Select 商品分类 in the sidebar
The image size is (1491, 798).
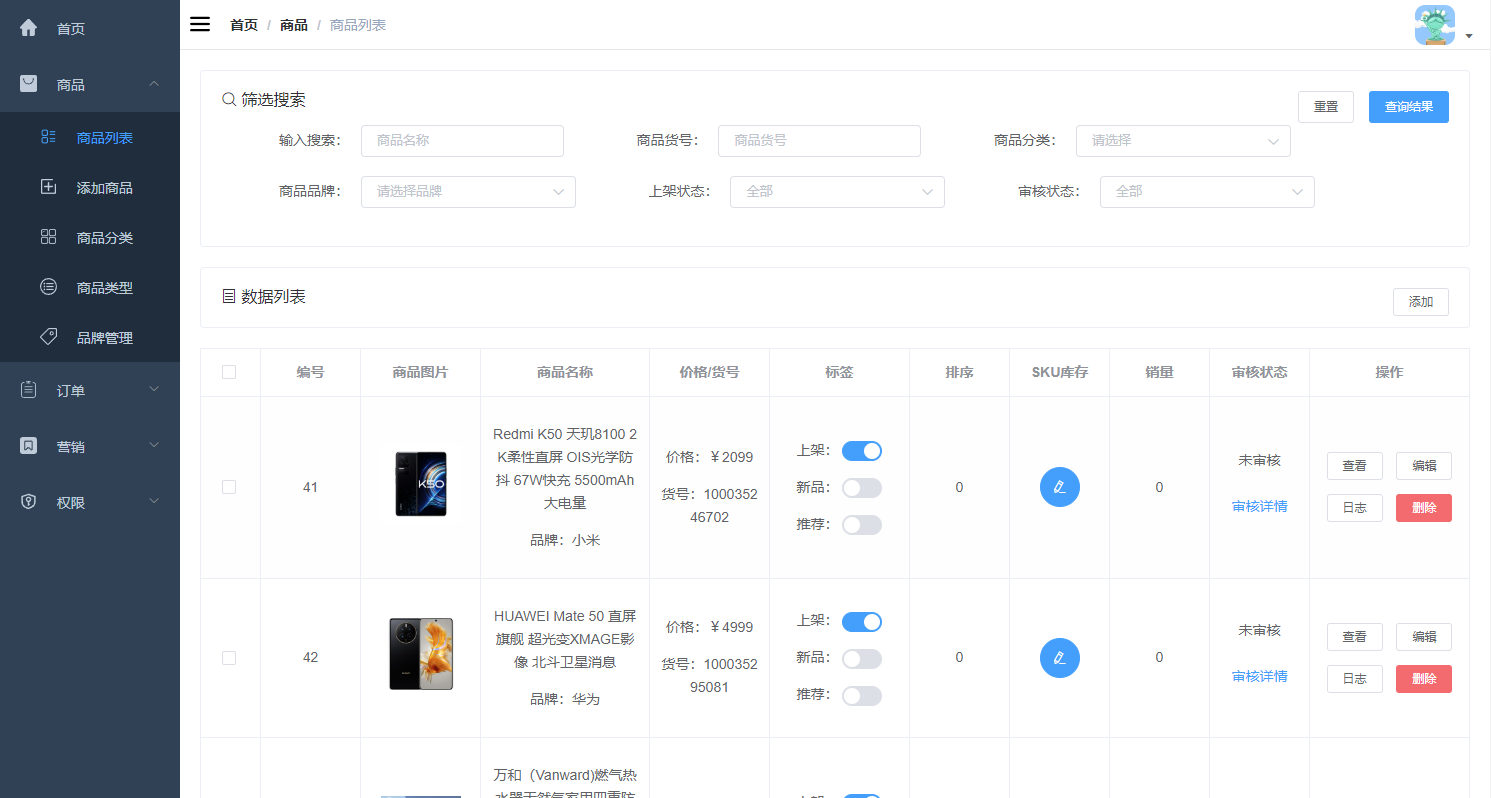coord(90,237)
